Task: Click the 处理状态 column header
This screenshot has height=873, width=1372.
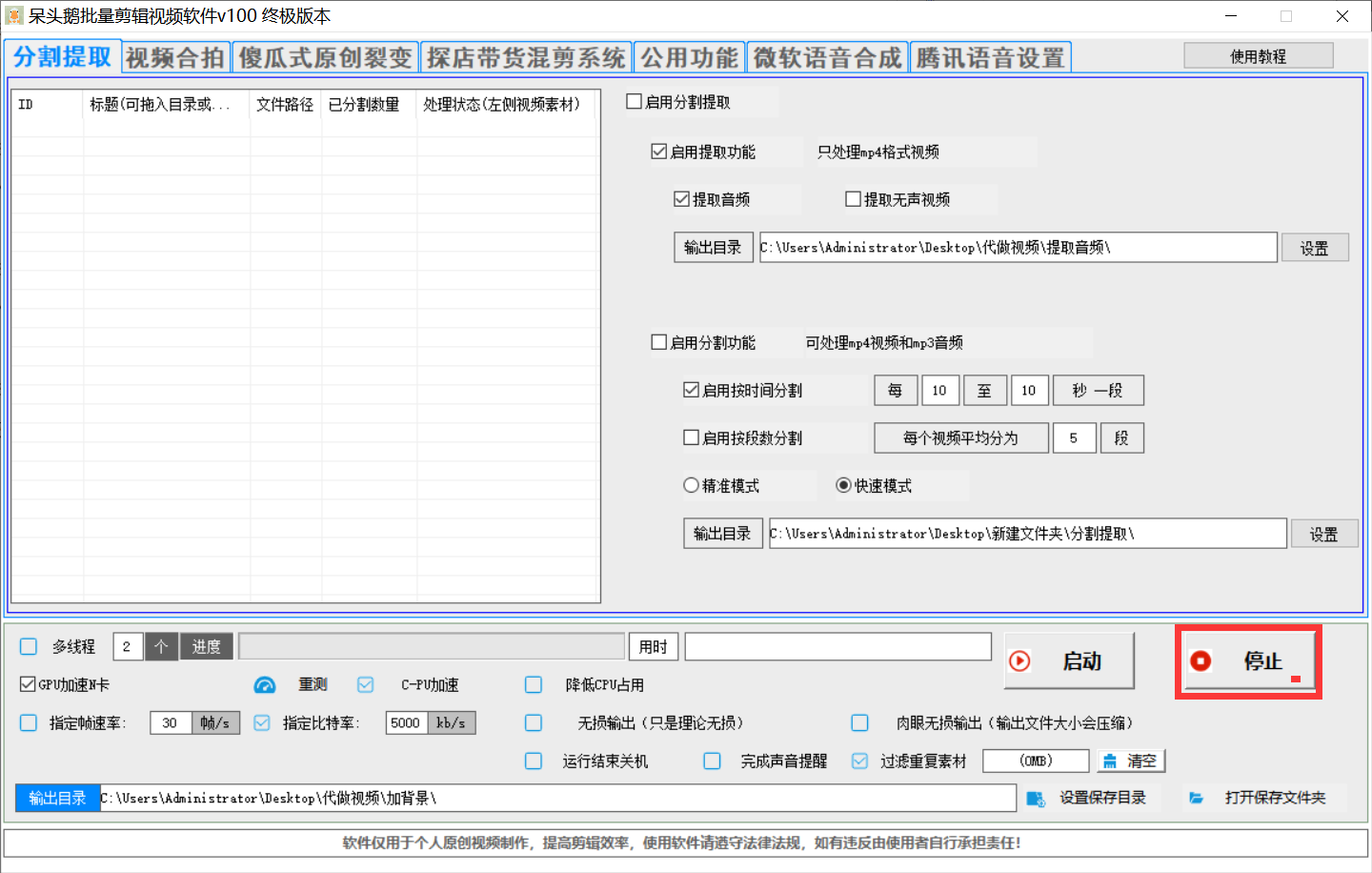Action: pyautogui.click(x=505, y=104)
